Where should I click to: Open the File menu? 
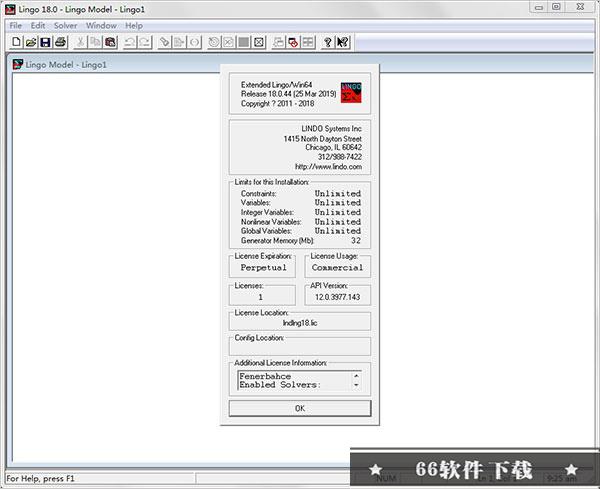click(x=16, y=26)
